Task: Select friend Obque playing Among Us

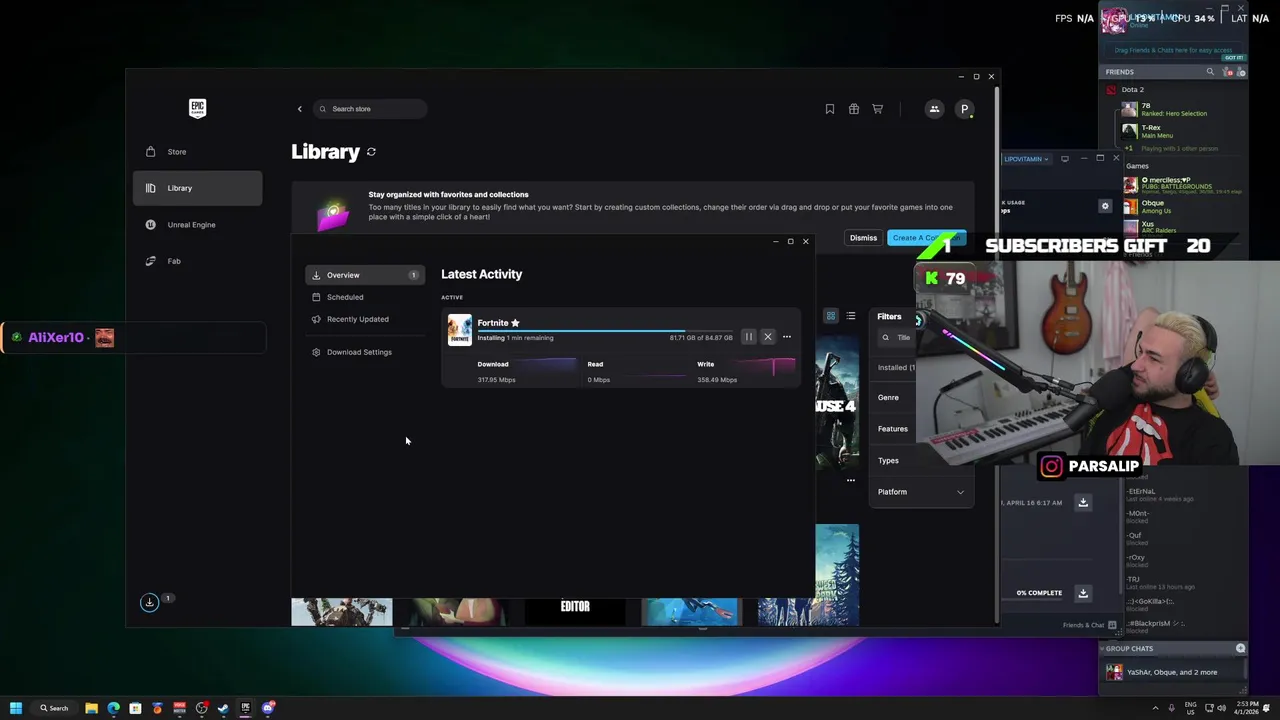Action: [x=1184, y=208]
